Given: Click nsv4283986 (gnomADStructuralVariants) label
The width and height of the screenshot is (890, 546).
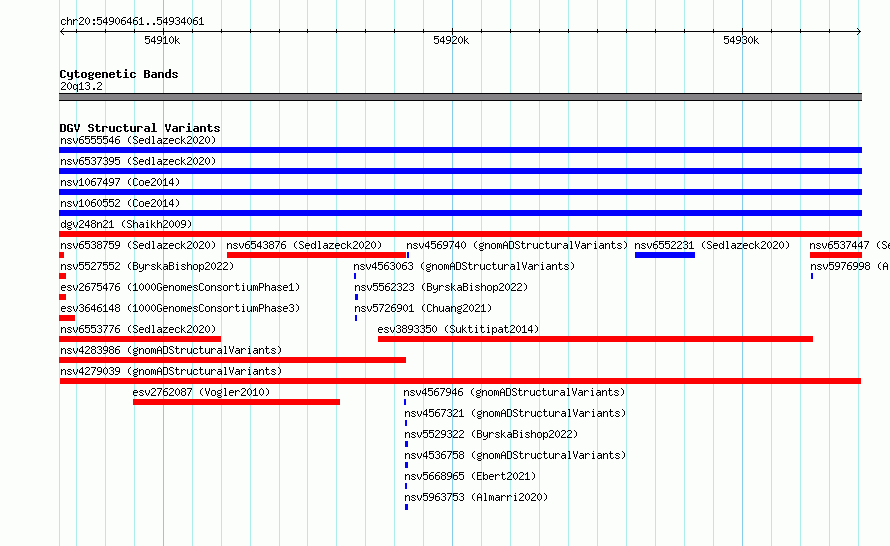Looking at the screenshot, I should pyautogui.click(x=171, y=350).
